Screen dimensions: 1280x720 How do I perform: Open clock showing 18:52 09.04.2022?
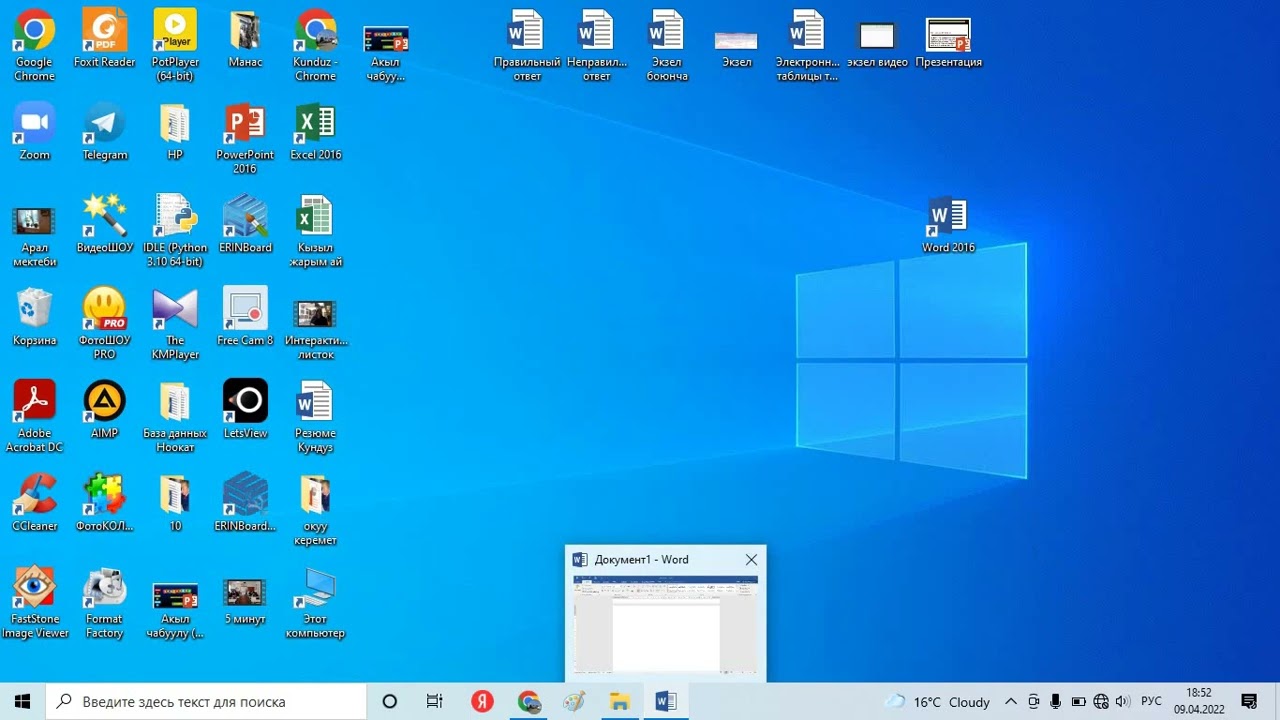coord(1199,701)
